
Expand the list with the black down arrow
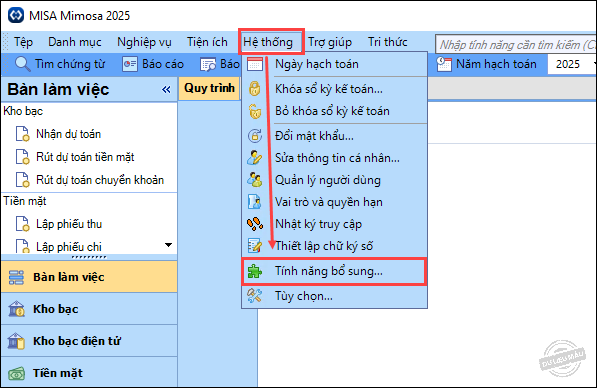click(168, 245)
